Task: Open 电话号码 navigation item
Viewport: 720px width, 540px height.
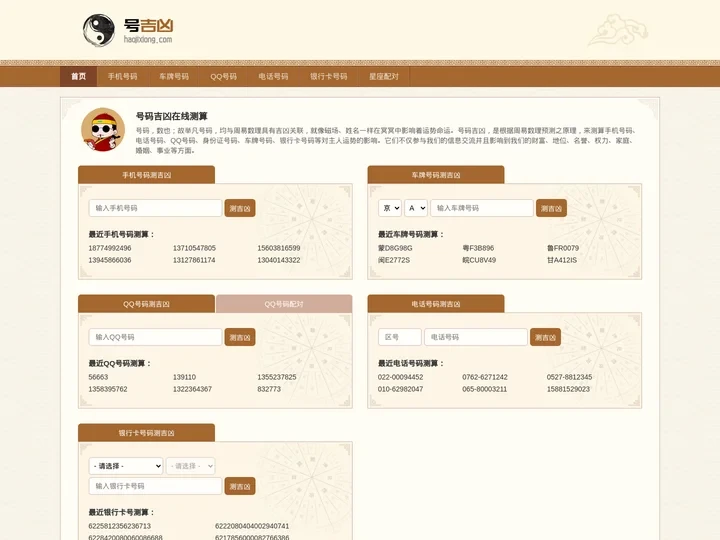Action: pos(273,76)
